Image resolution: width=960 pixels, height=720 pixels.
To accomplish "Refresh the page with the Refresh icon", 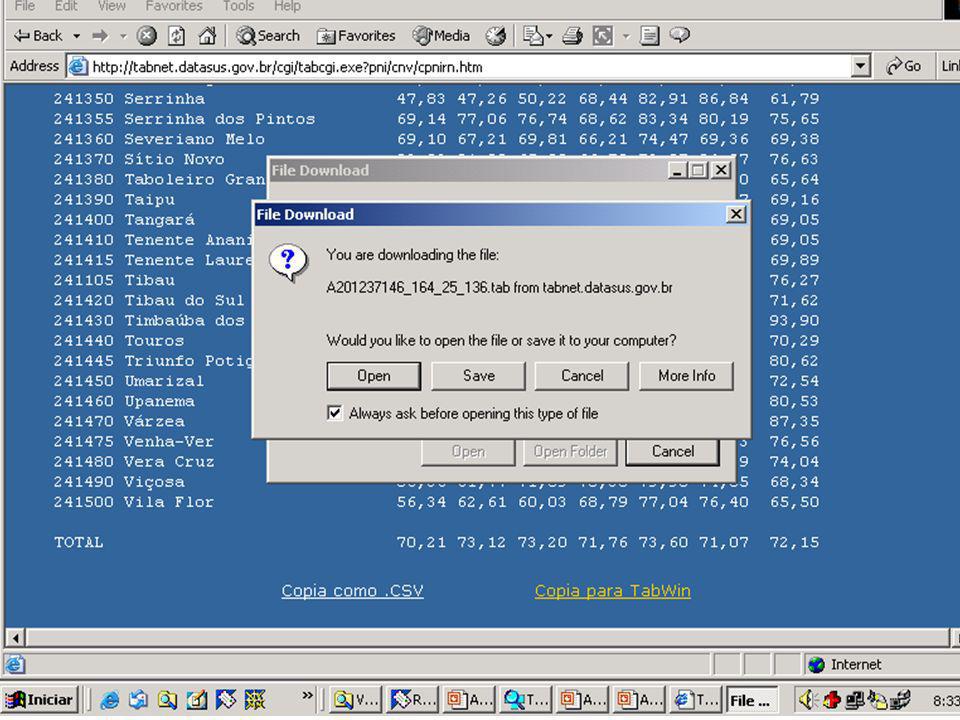I will click(176, 36).
